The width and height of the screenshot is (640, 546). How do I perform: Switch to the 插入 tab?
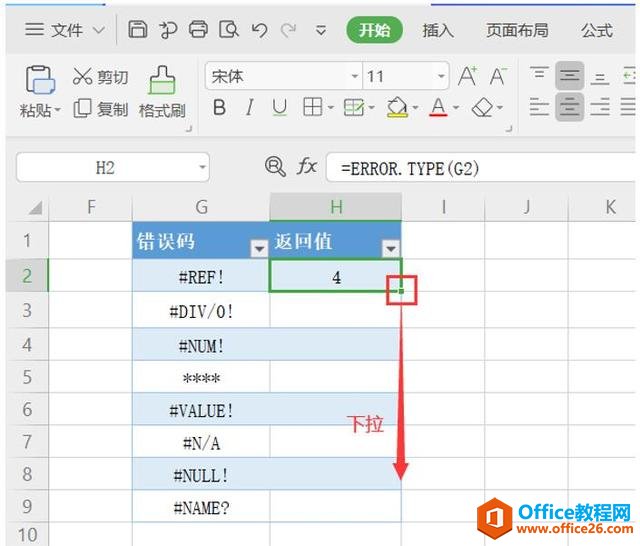pos(438,31)
